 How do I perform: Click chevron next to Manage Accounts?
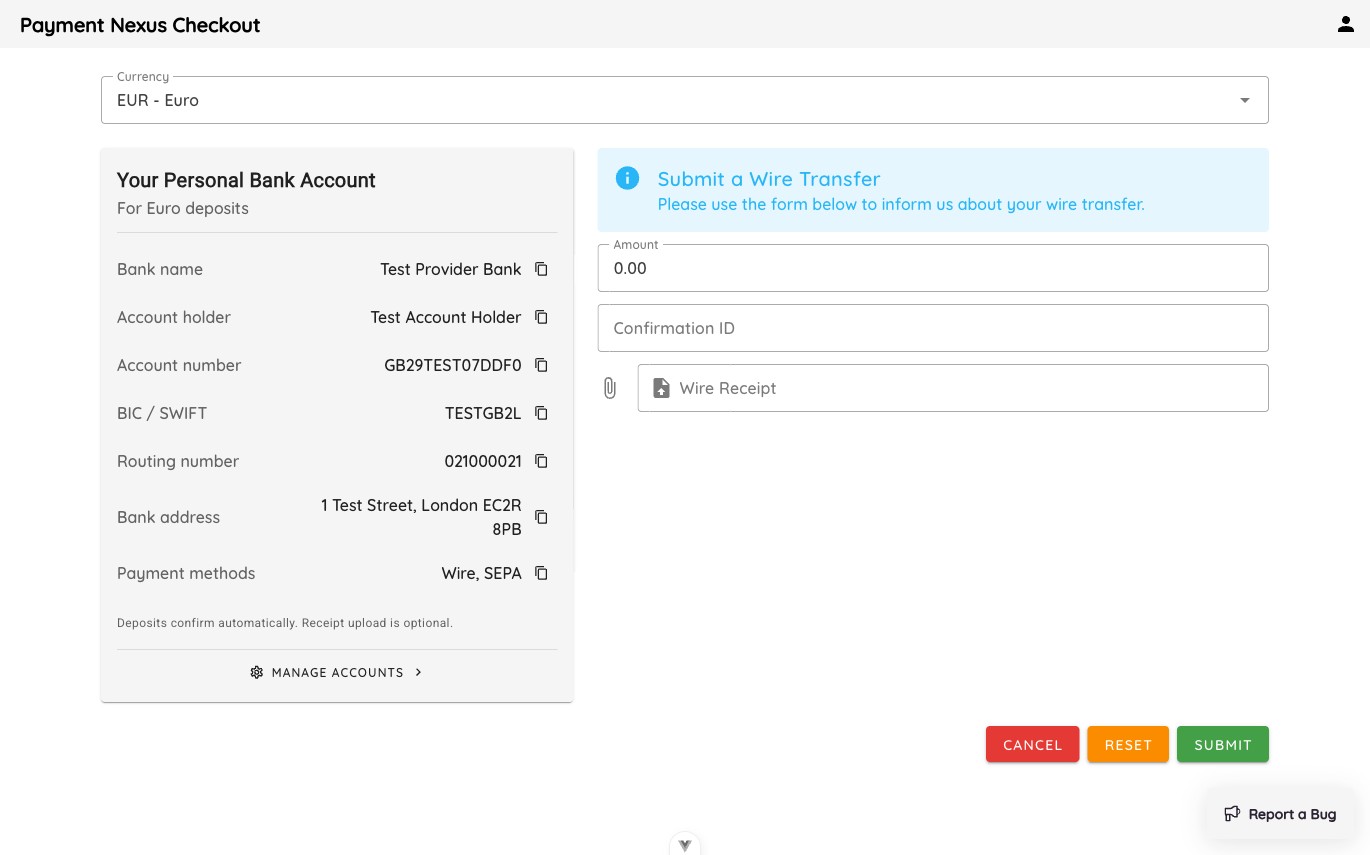click(x=418, y=672)
